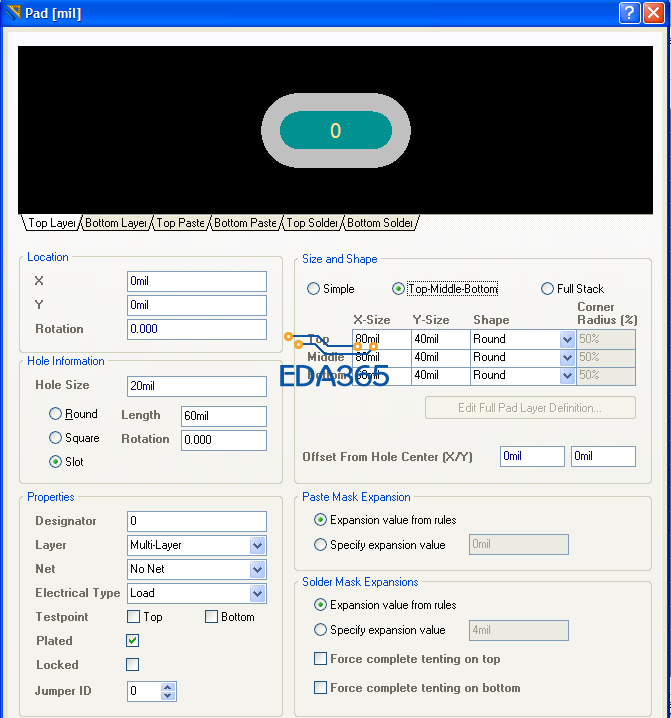The width and height of the screenshot is (671, 718).
Task: Switch to the Top Layer tab
Action: [52, 223]
